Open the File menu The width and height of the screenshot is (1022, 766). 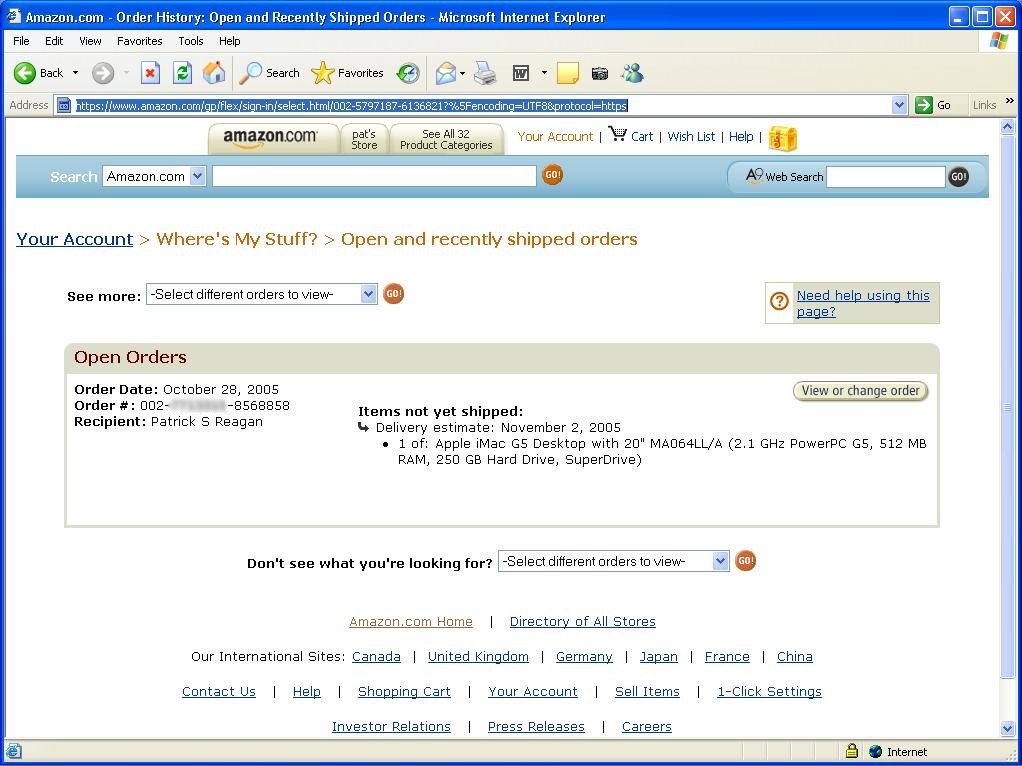click(x=21, y=41)
